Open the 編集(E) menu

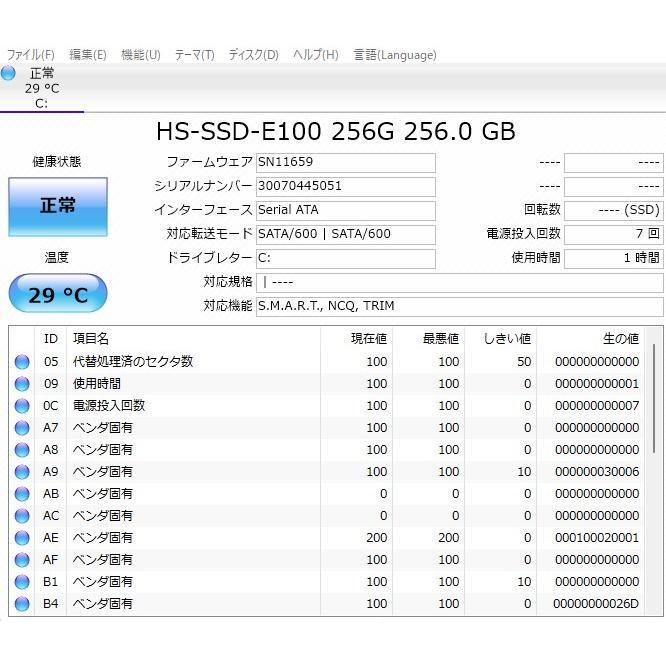click(87, 55)
